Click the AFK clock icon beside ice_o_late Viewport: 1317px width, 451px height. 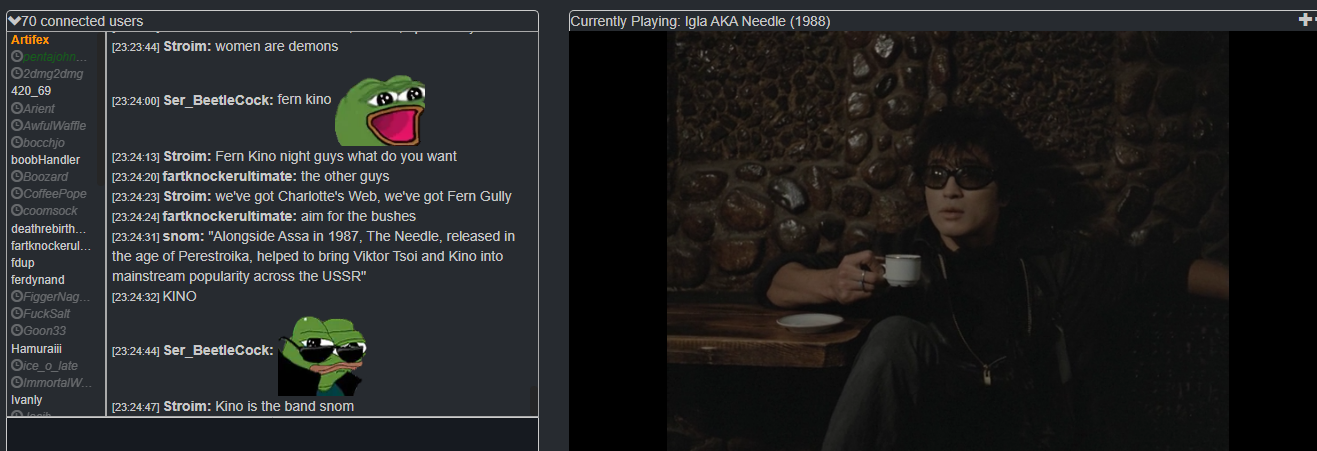(x=17, y=365)
